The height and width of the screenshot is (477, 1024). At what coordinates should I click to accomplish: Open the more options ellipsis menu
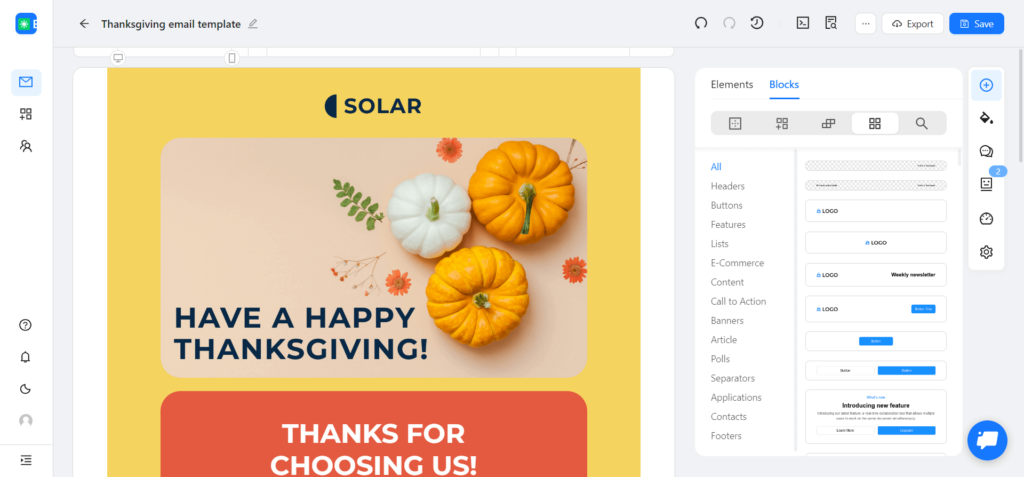[866, 24]
